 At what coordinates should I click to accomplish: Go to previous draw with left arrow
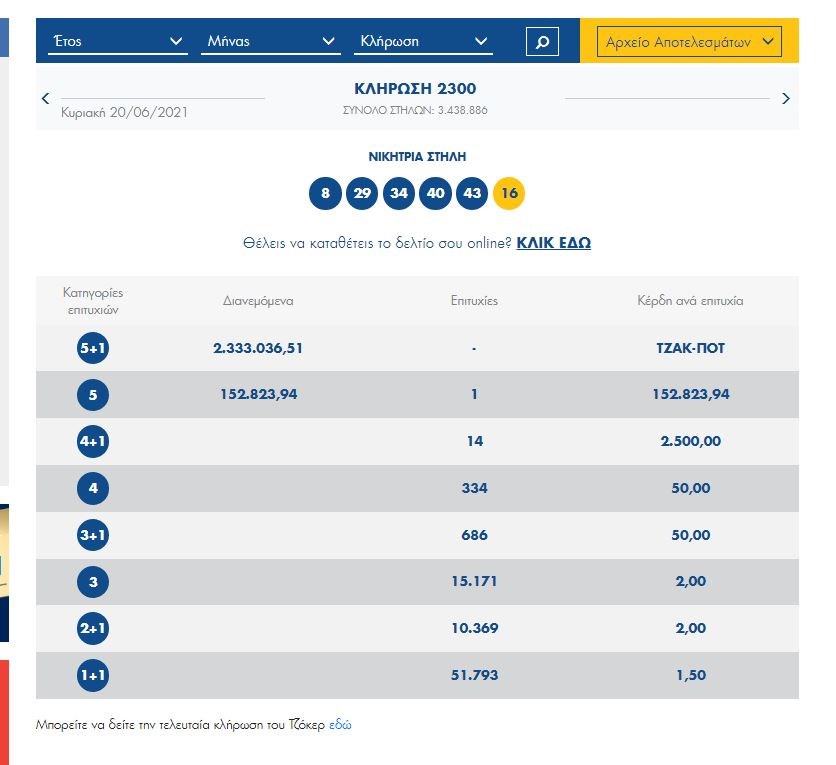click(x=46, y=98)
